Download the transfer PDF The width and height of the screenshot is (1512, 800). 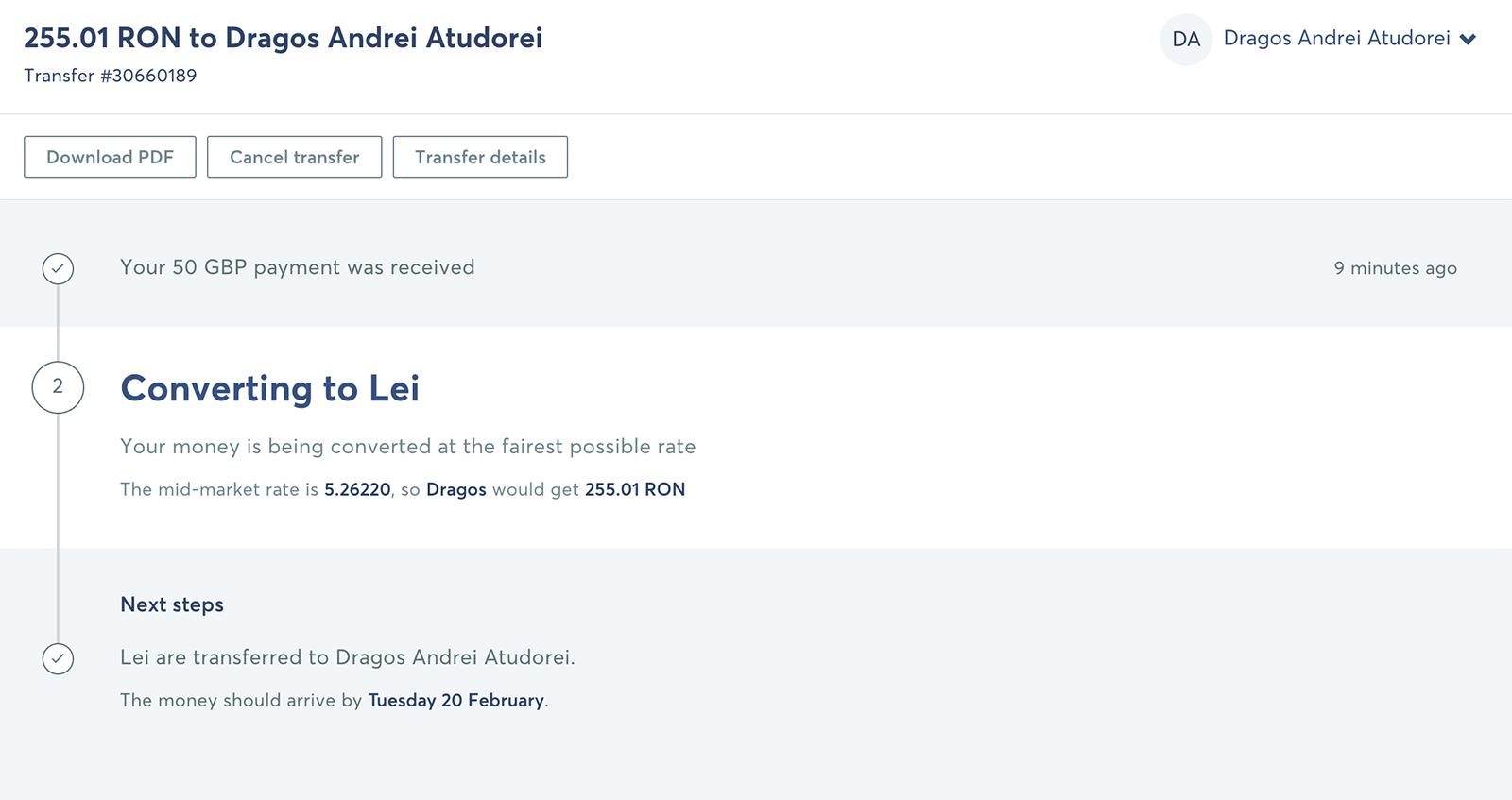(110, 157)
